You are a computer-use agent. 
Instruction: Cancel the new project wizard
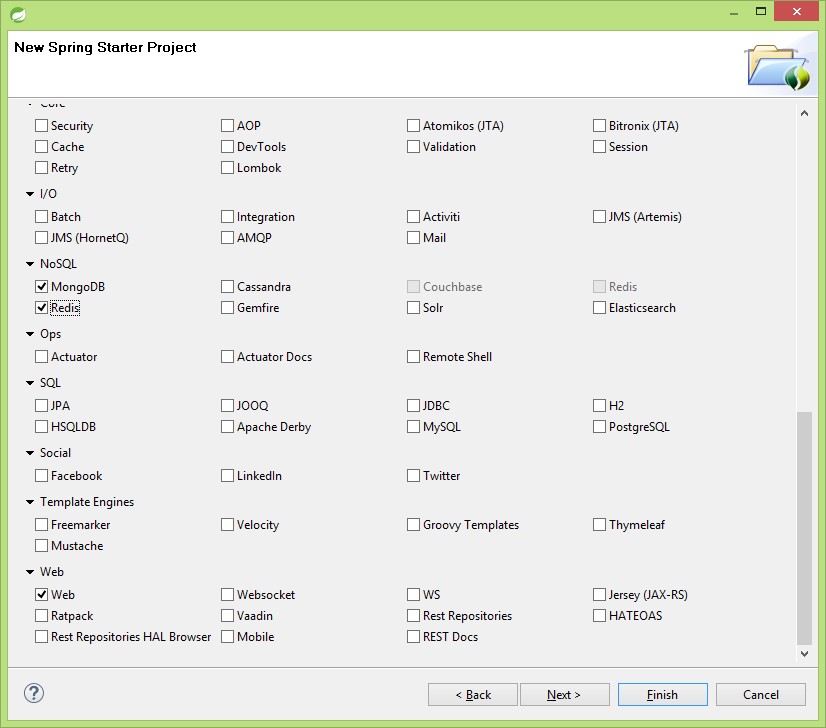(760, 695)
